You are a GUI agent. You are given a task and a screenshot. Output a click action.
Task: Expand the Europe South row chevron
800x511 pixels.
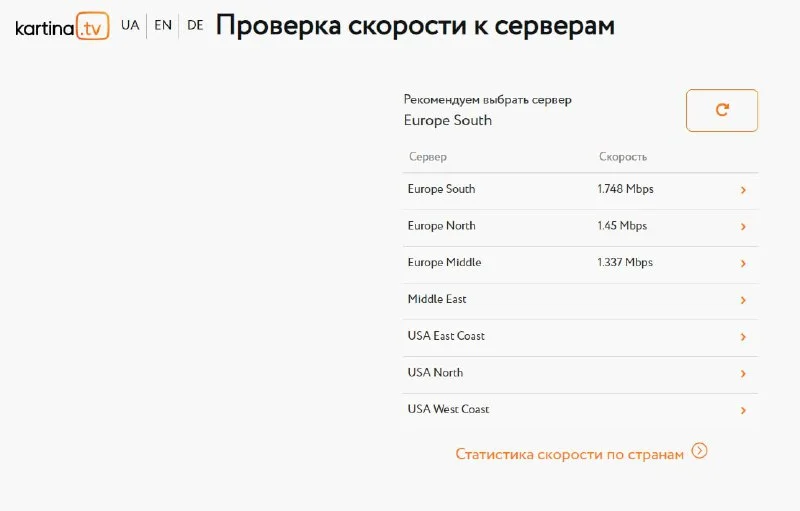pos(743,190)
